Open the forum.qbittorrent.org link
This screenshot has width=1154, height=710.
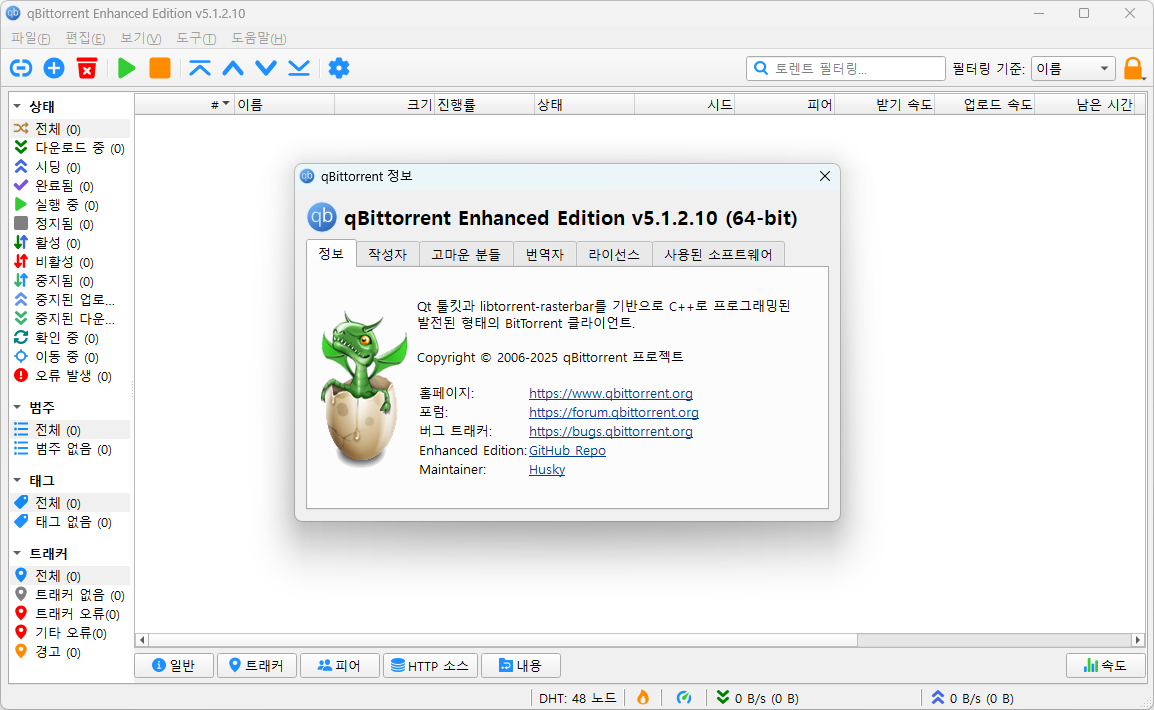[614, 413]
